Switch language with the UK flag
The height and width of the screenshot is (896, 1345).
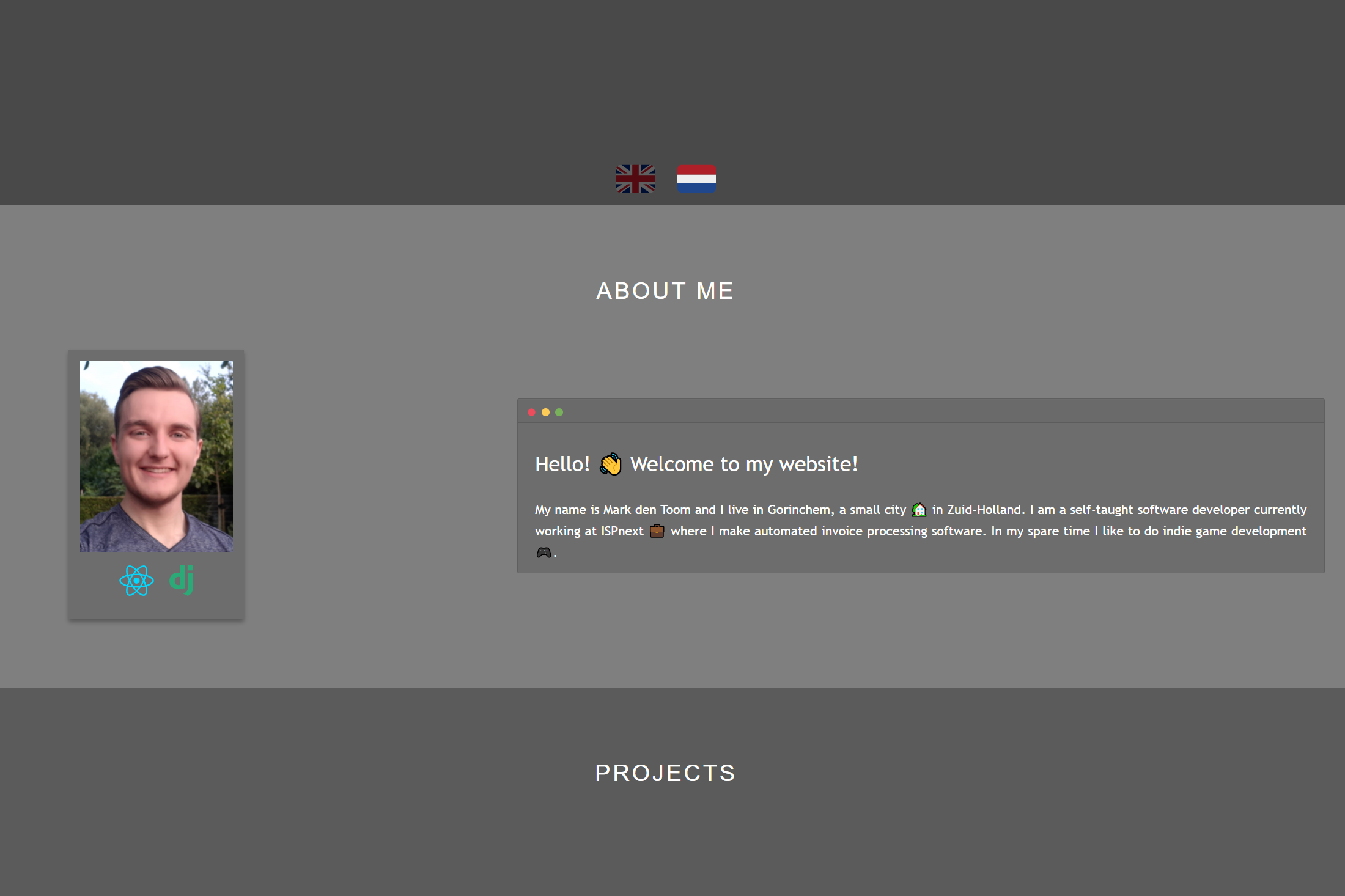(635, 178)
